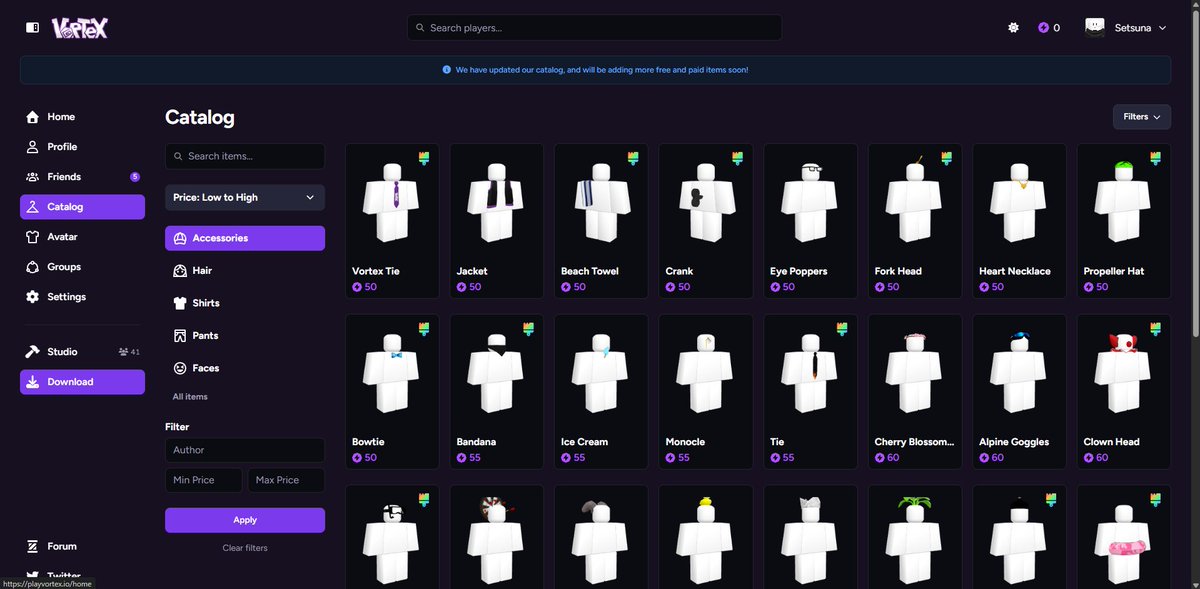Click the magnifier icon in items search
This screenshot has height=589, width=1200.
click(x=179, y=156)
